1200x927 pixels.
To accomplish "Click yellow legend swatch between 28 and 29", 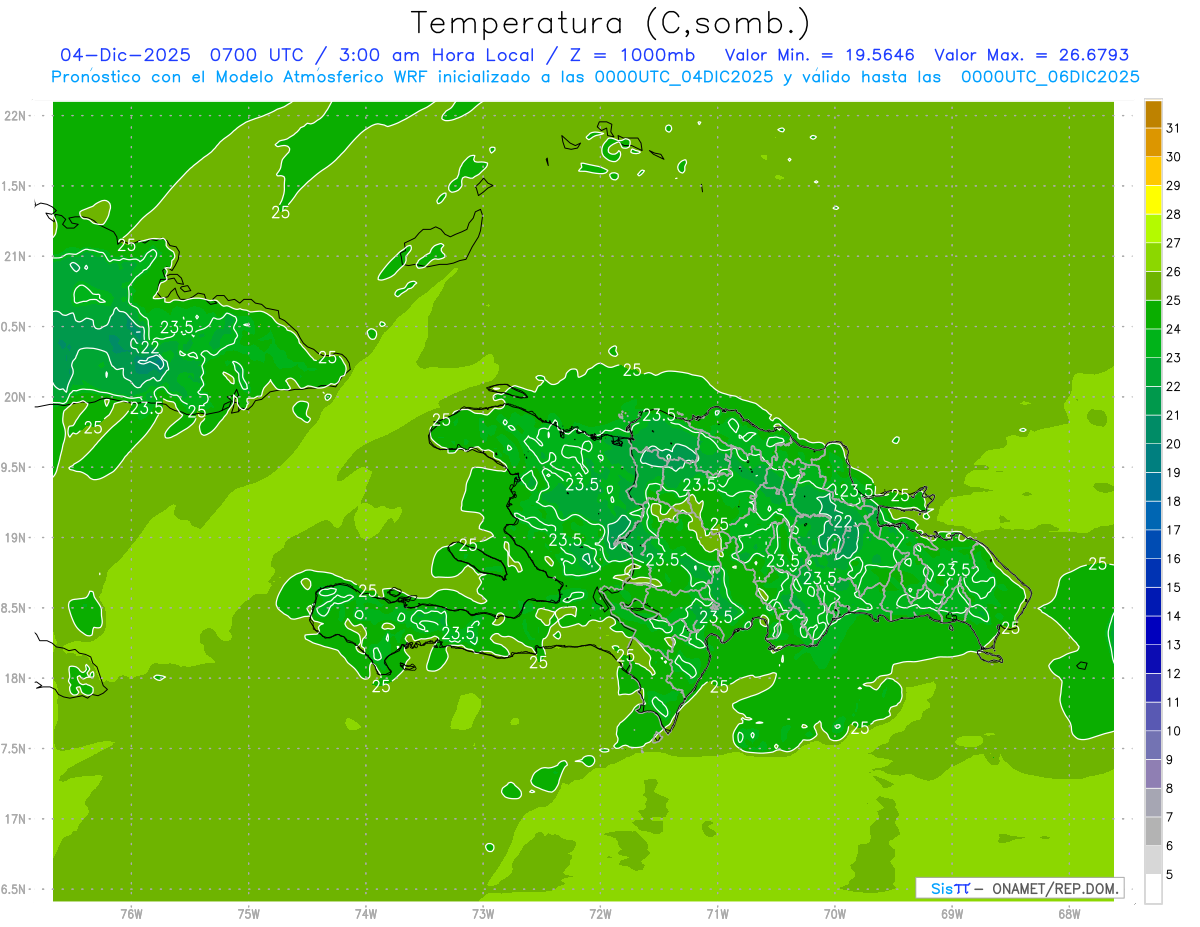I will 1153,200.
